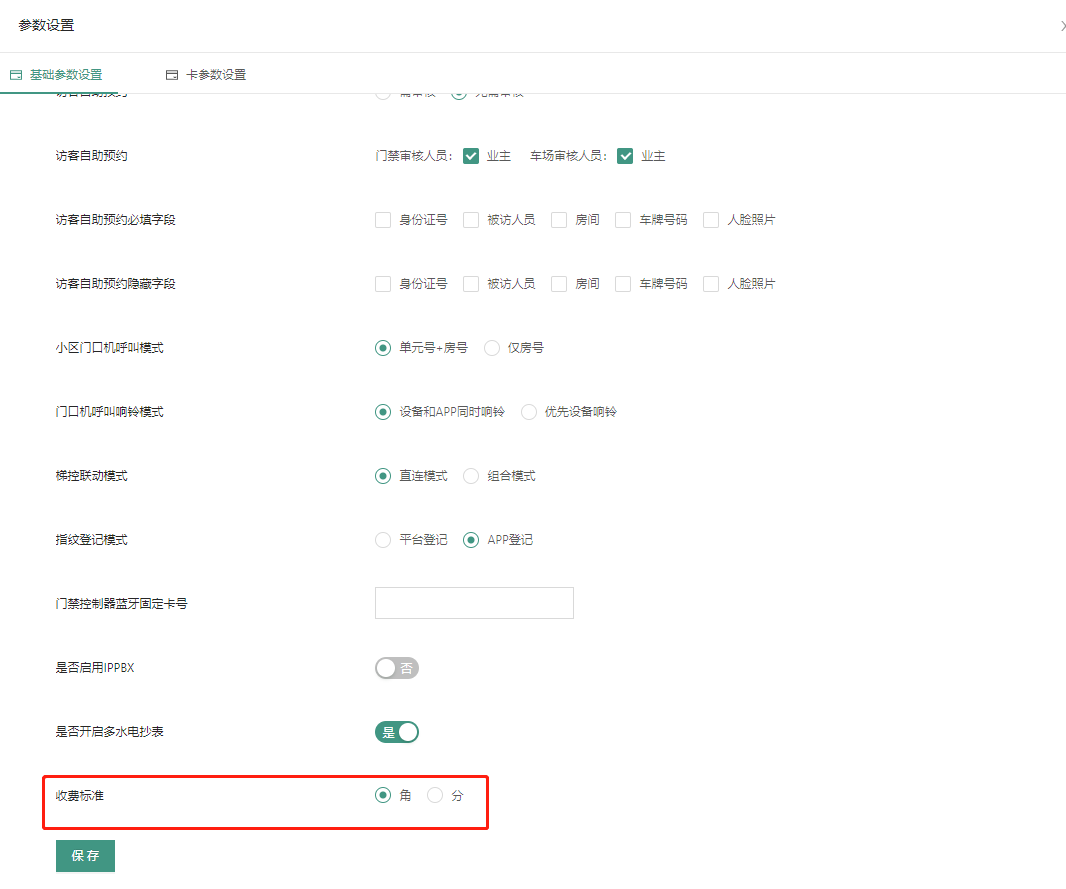Select 分 as 收费标准
The width and height of the screenshot is (1066, 889).
coord(435,796)
